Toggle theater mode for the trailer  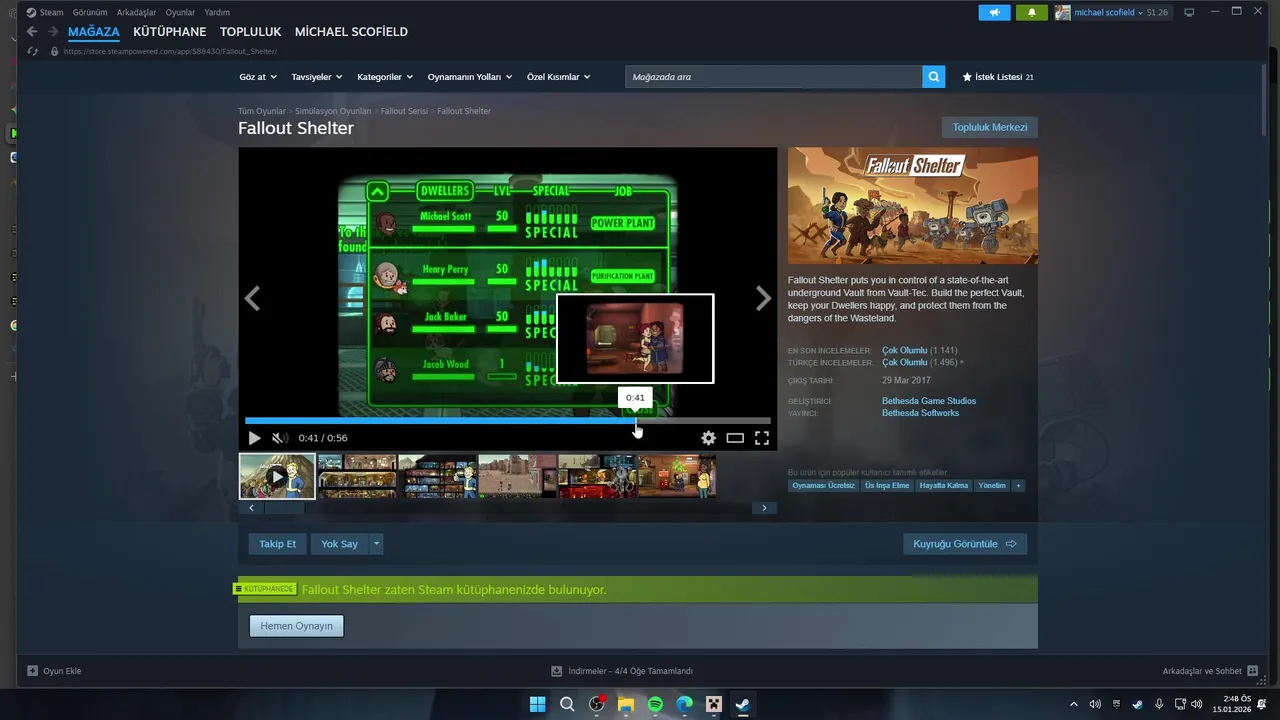(735, 438)
